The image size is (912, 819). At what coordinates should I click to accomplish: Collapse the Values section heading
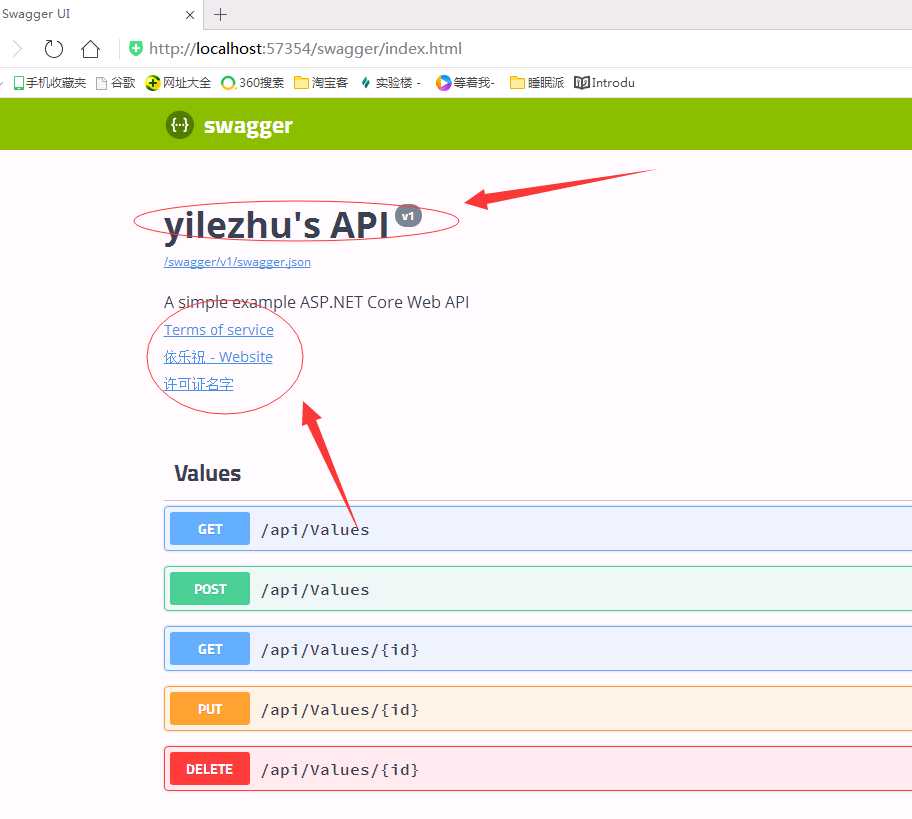point(208,473)
